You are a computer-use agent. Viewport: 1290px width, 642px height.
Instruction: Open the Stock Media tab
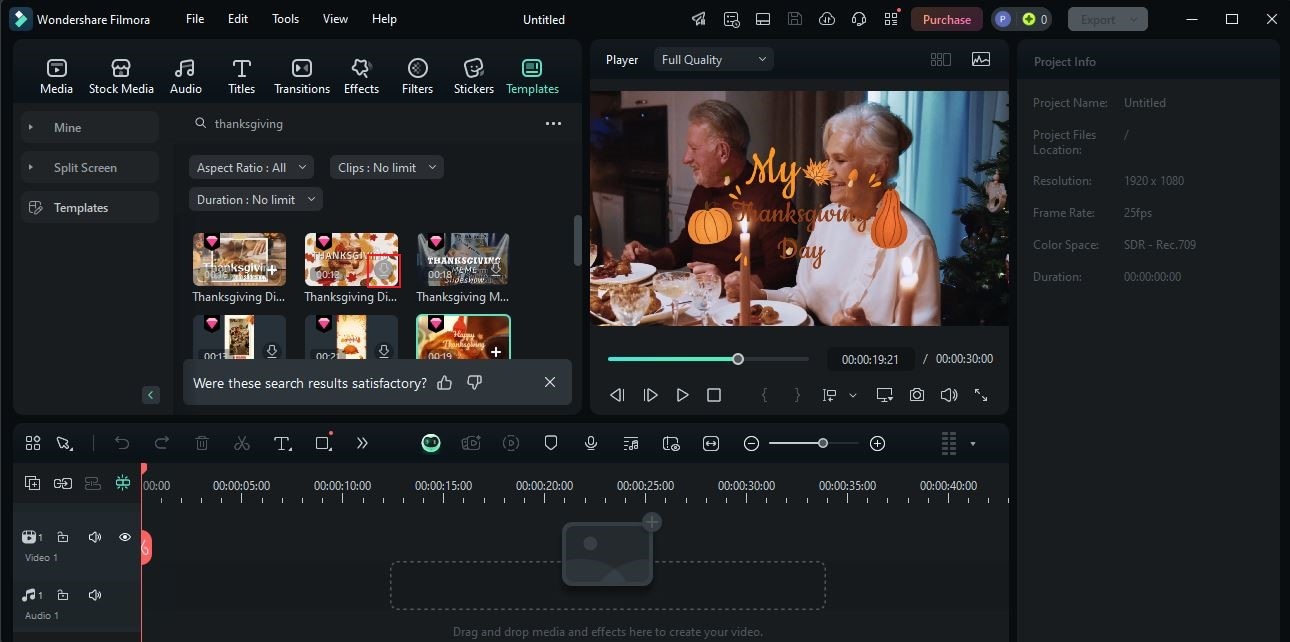(121, 76)
